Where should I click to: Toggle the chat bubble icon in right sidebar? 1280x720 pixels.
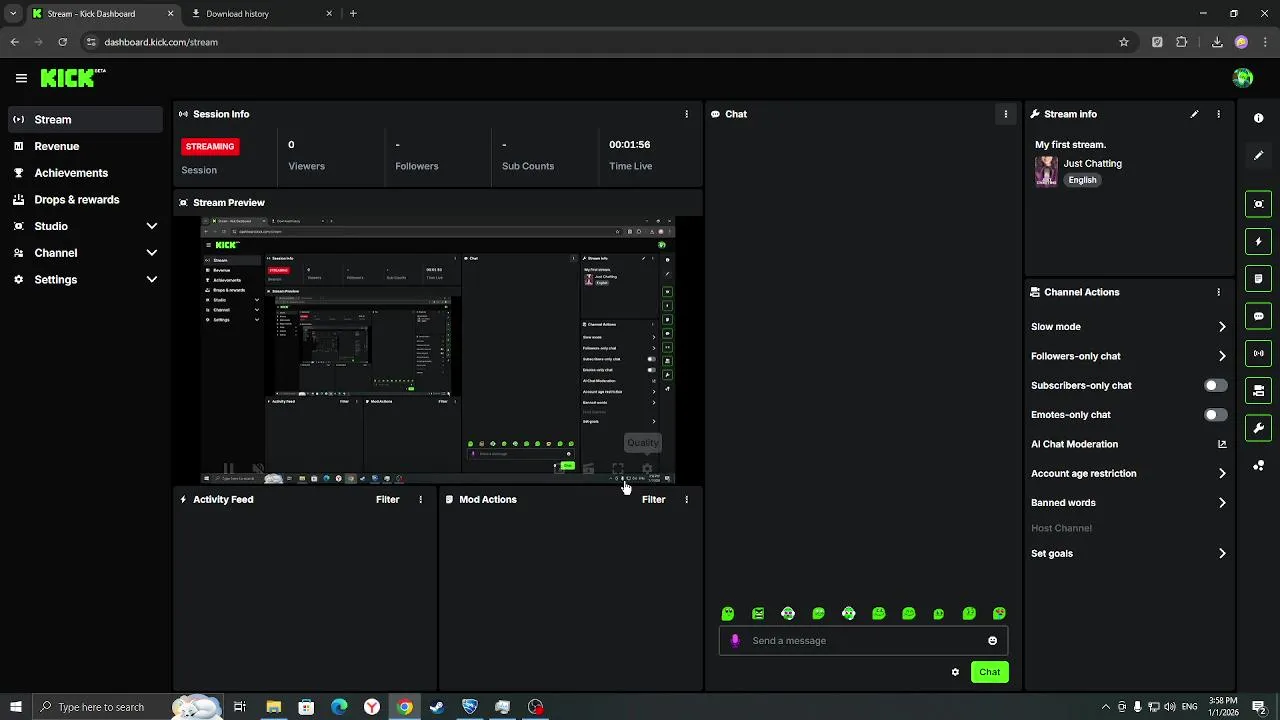(x=1259, y=316)
